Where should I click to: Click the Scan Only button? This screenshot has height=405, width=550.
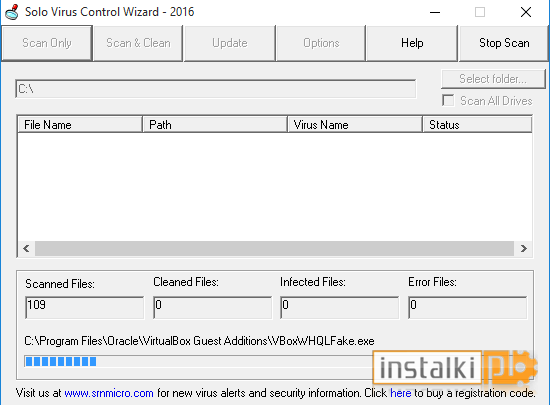point(47,43)
